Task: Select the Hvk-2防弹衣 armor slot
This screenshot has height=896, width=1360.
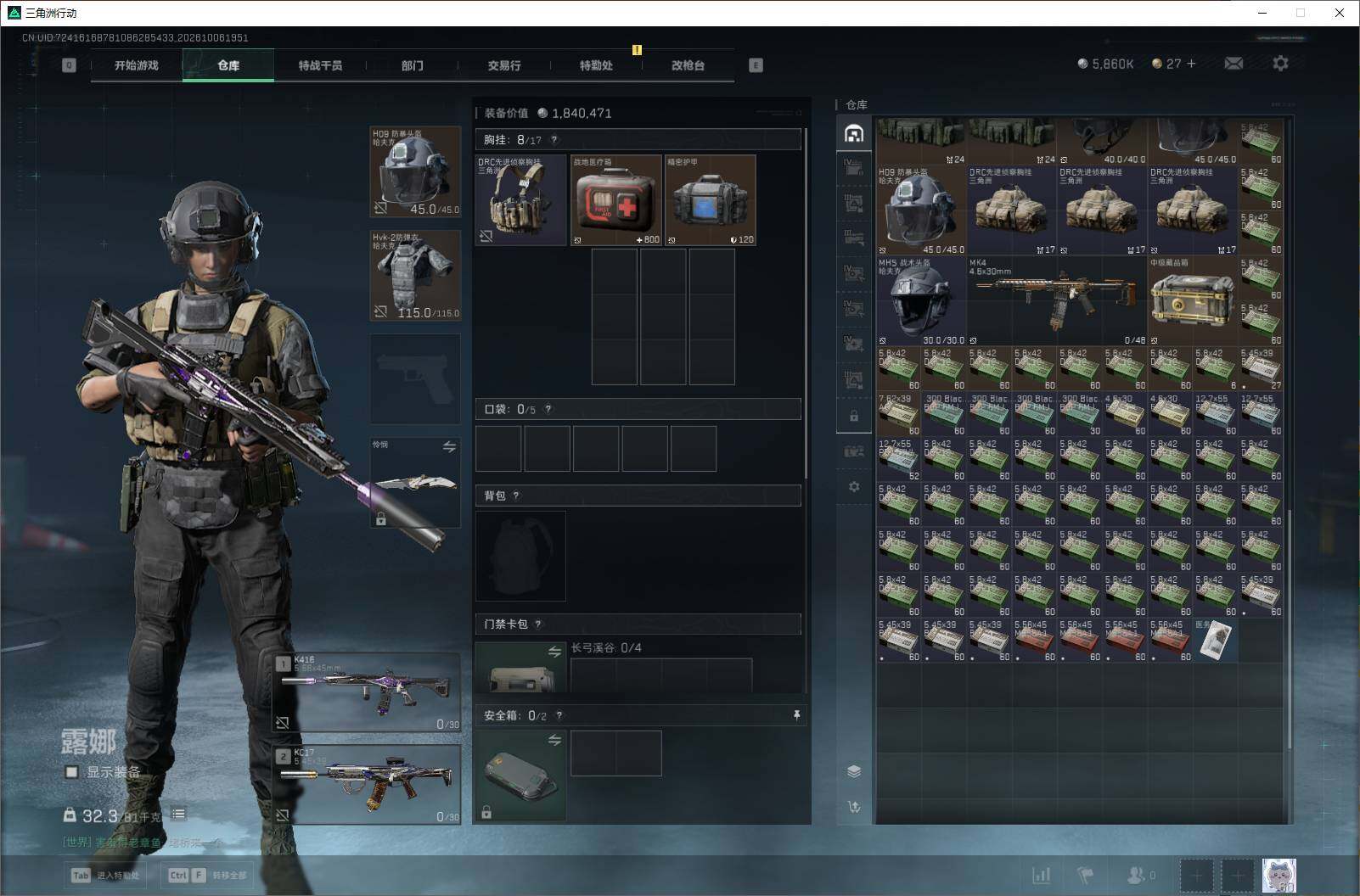Action: [415, 276]
